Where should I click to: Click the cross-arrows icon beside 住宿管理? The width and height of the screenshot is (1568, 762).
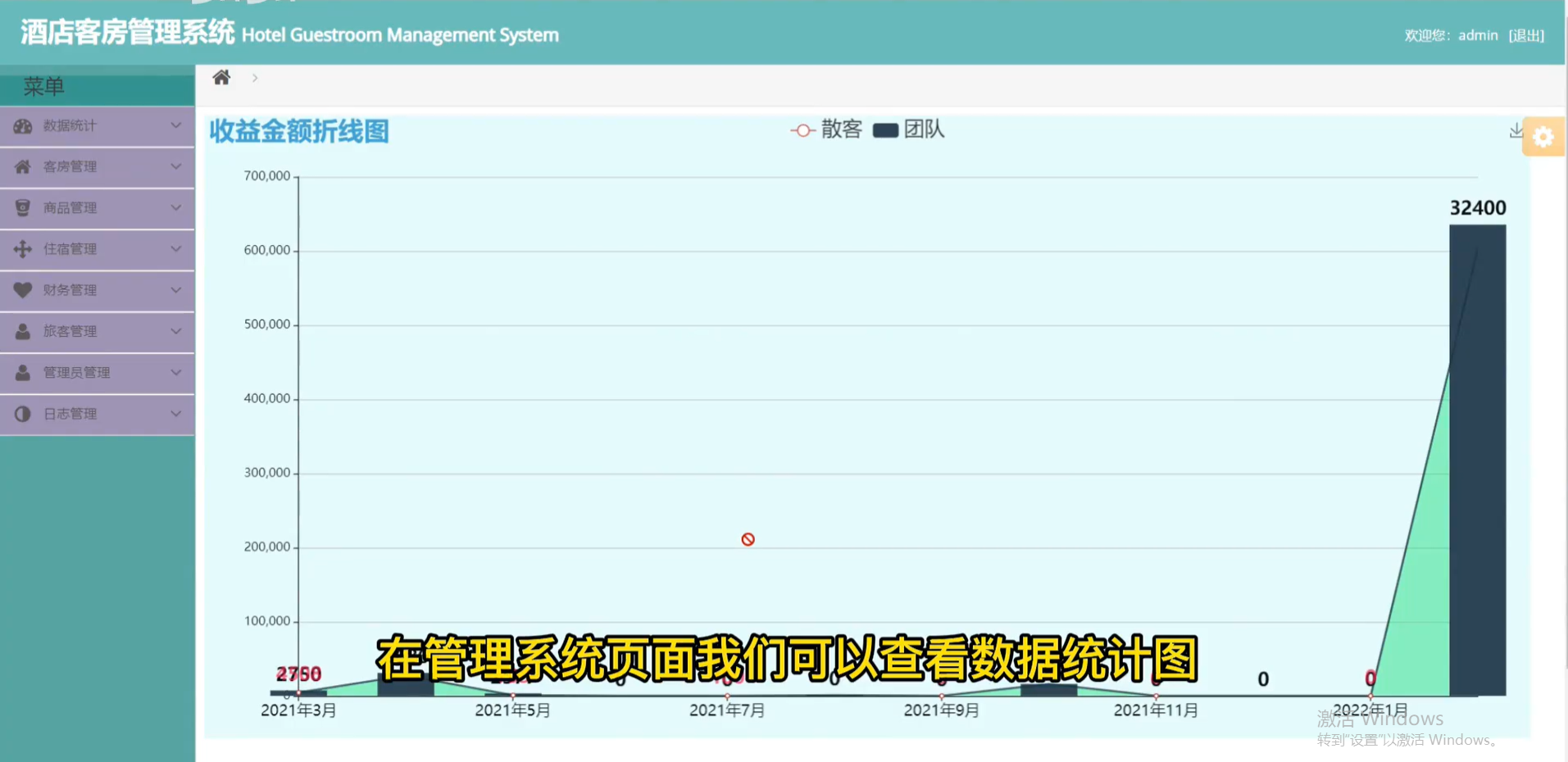23,249
